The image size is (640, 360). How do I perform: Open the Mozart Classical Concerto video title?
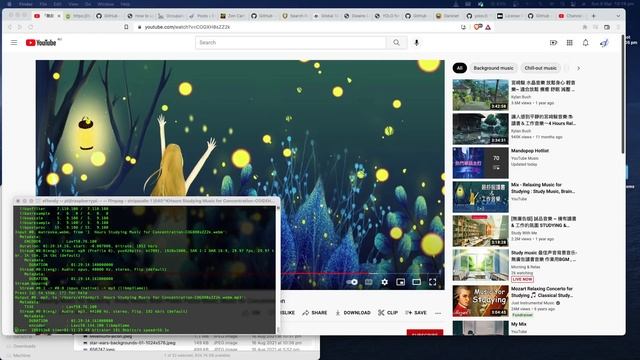[542, 292]
